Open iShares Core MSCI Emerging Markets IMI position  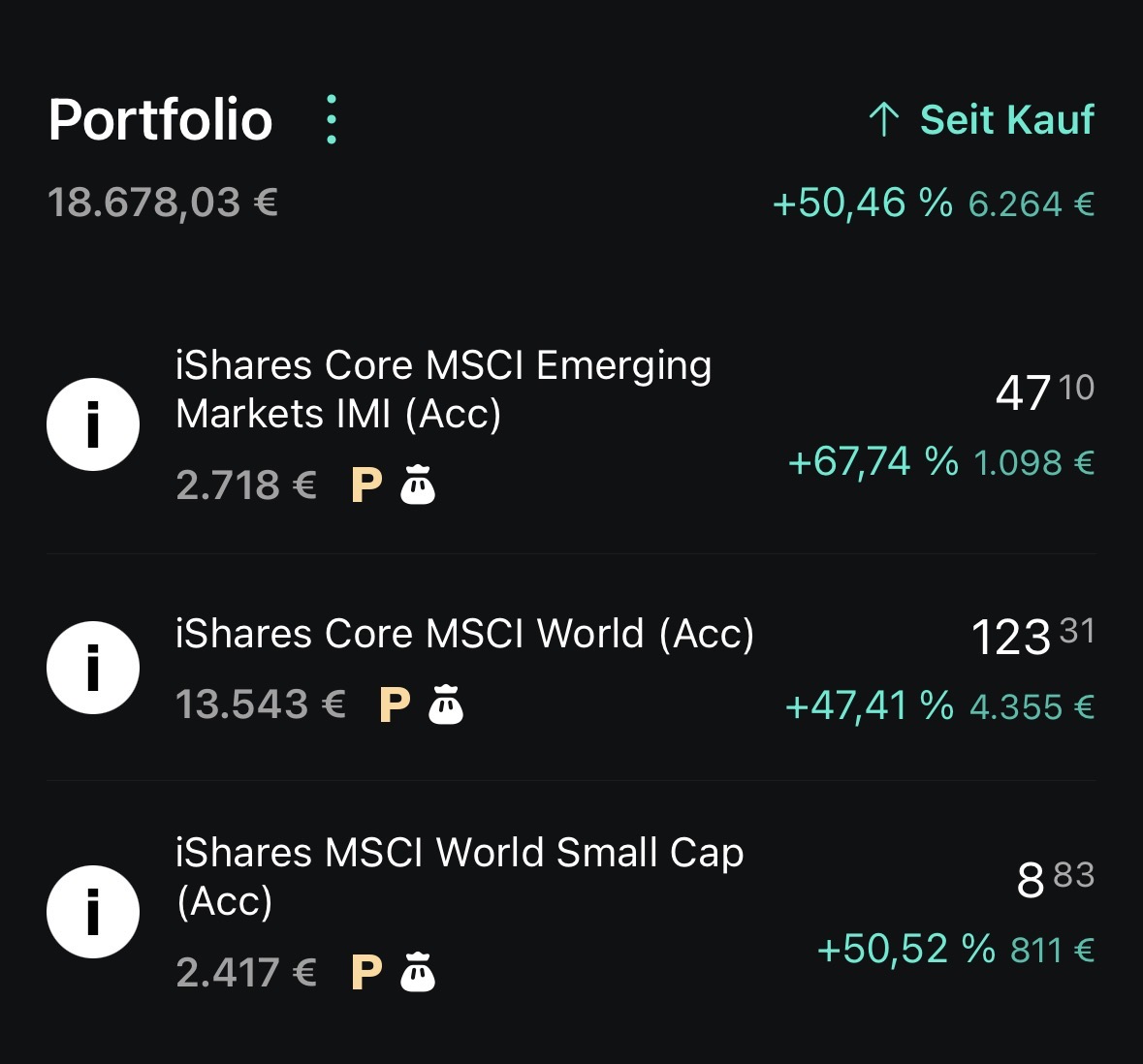coord(572,424)
